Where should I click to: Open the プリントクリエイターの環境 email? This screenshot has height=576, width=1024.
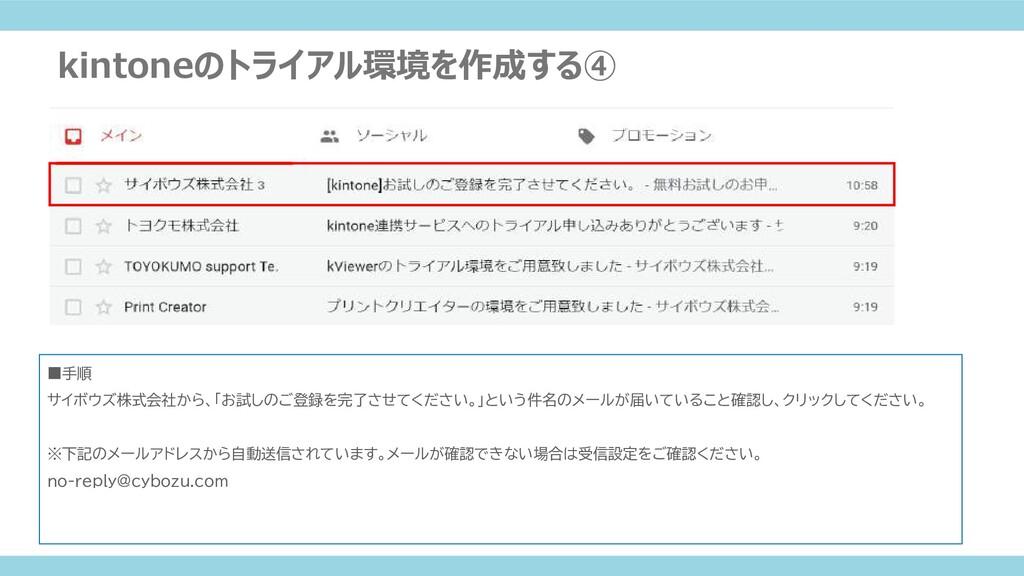pos(552,306)
